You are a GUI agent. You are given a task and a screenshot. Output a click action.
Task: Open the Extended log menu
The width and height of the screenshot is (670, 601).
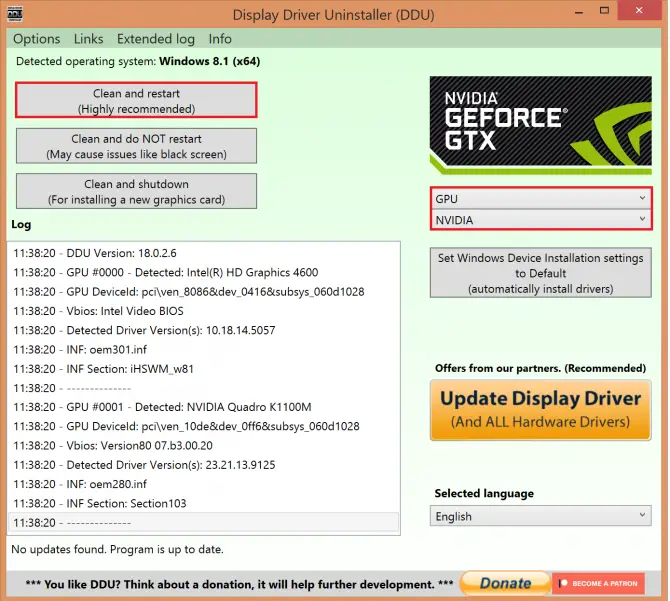156,39
